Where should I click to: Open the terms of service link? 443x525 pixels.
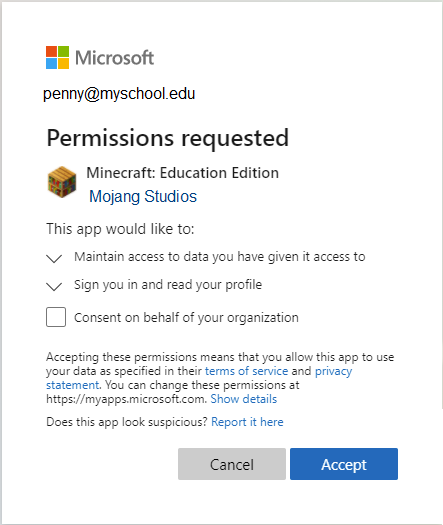246,371
